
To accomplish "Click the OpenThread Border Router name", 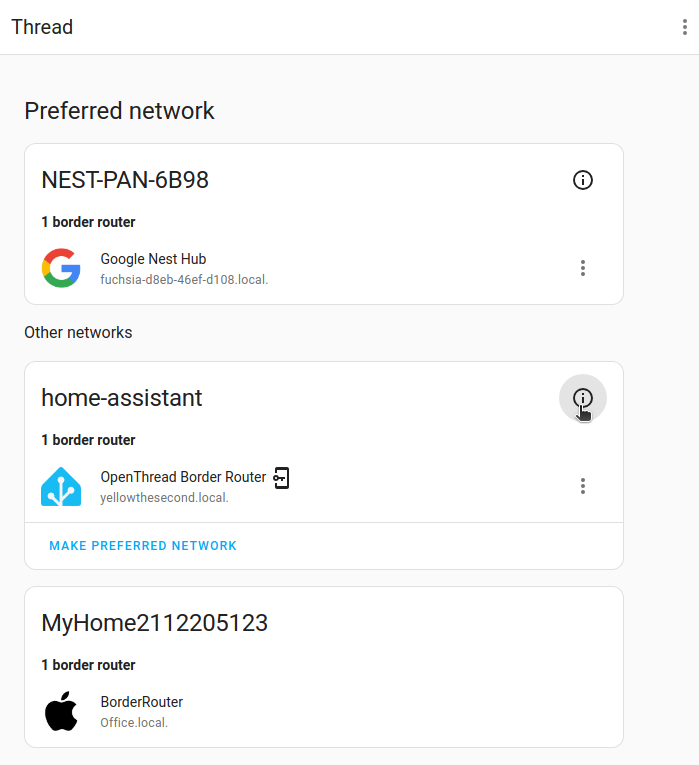I will click(x=183, y=477).
